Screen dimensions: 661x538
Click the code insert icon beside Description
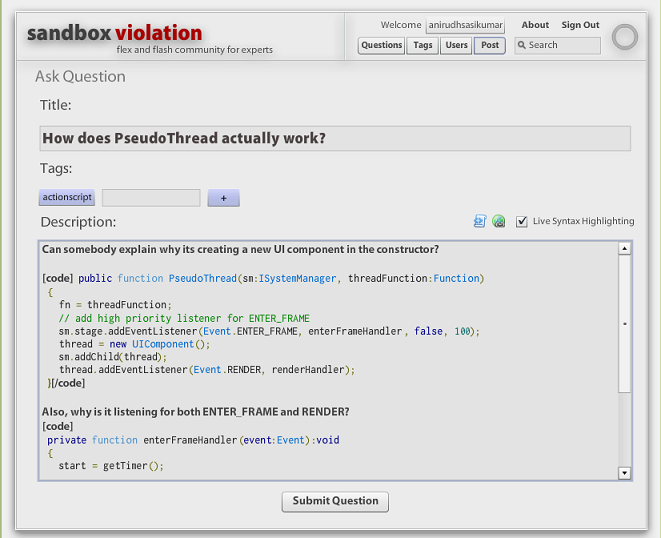pos(480,221)
